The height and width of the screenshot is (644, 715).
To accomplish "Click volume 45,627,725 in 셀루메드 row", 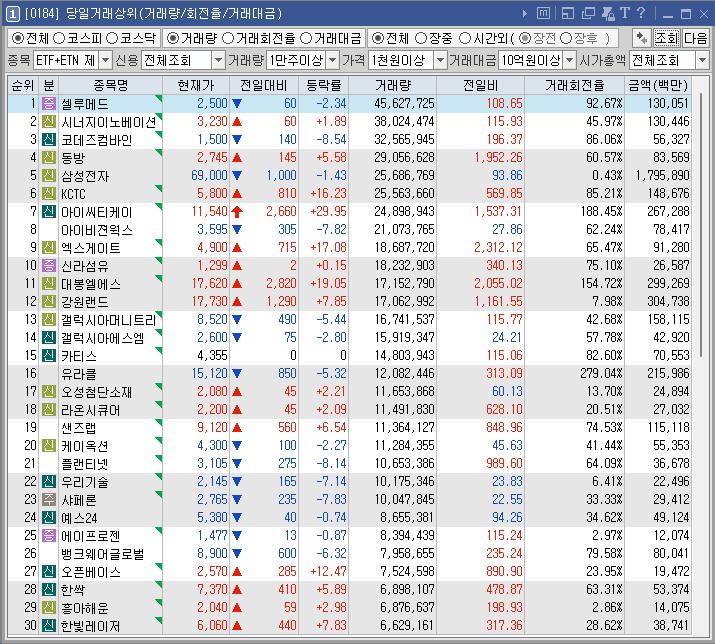I will coord(404,104).
